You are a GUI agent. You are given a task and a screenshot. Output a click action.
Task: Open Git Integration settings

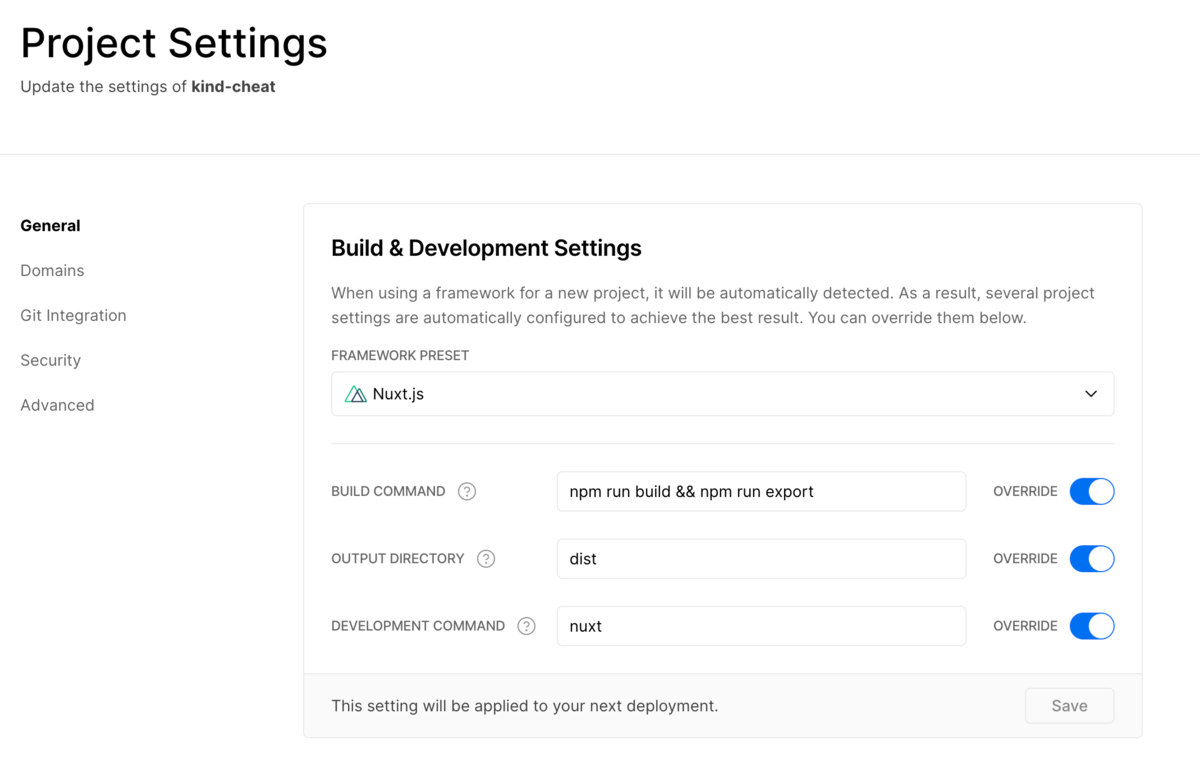[x=73, y=316]
